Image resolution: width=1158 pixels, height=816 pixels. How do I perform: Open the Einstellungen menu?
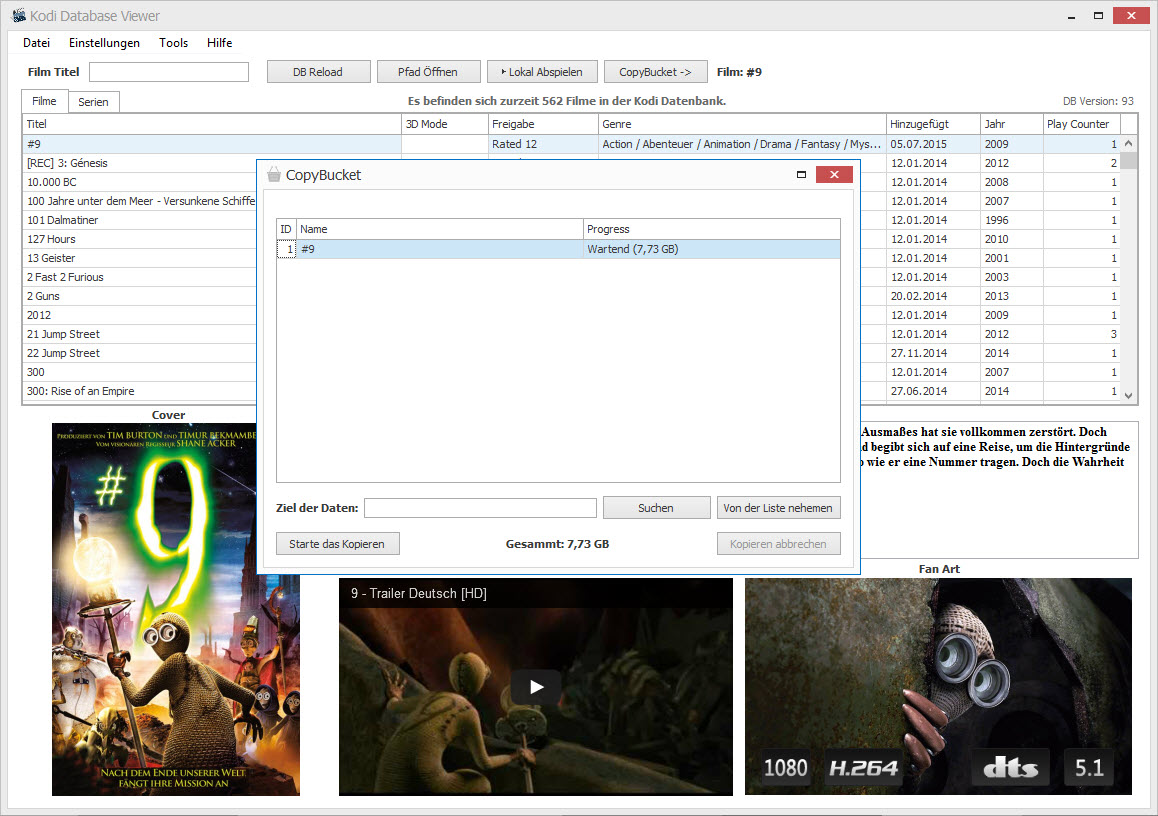point(104,43)
